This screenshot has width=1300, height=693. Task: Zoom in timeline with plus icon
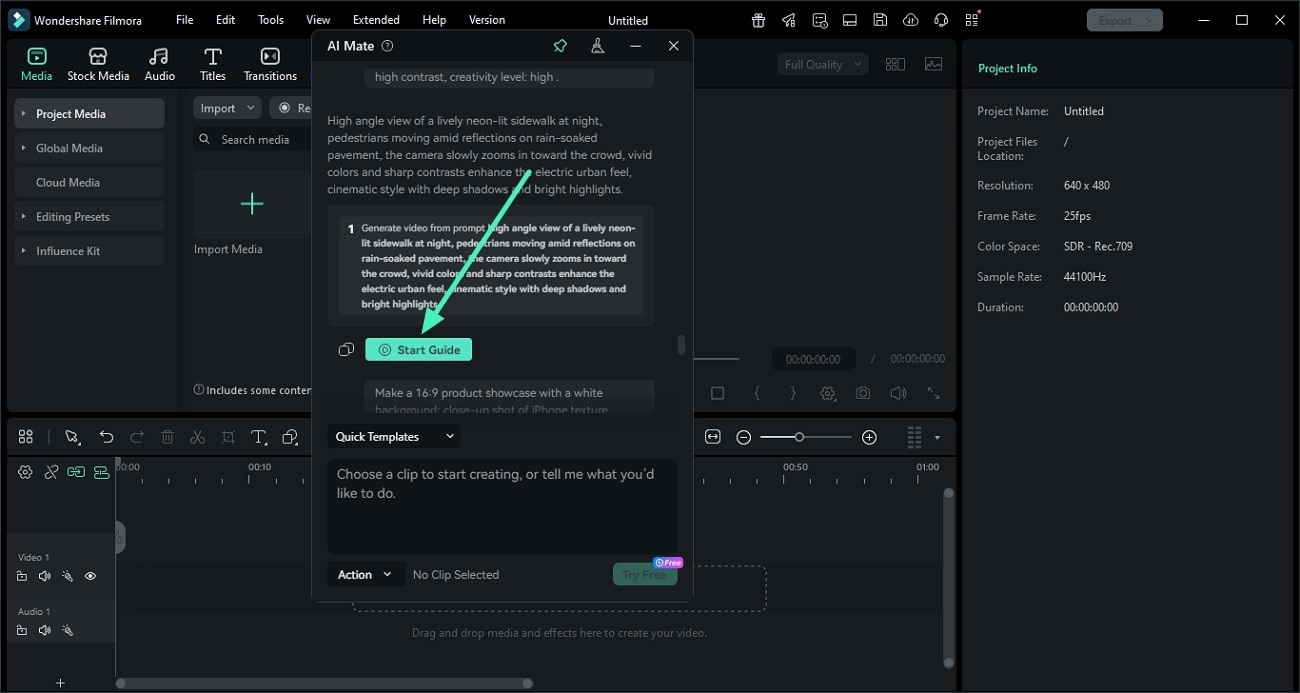click(869, 437)
